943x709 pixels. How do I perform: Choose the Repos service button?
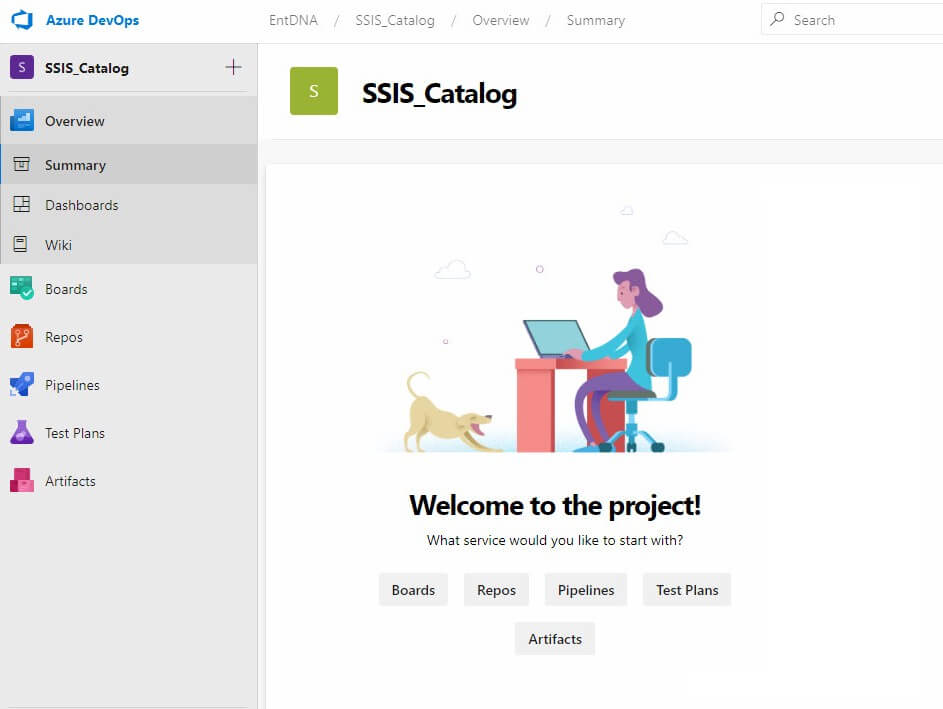coord(496,590)
